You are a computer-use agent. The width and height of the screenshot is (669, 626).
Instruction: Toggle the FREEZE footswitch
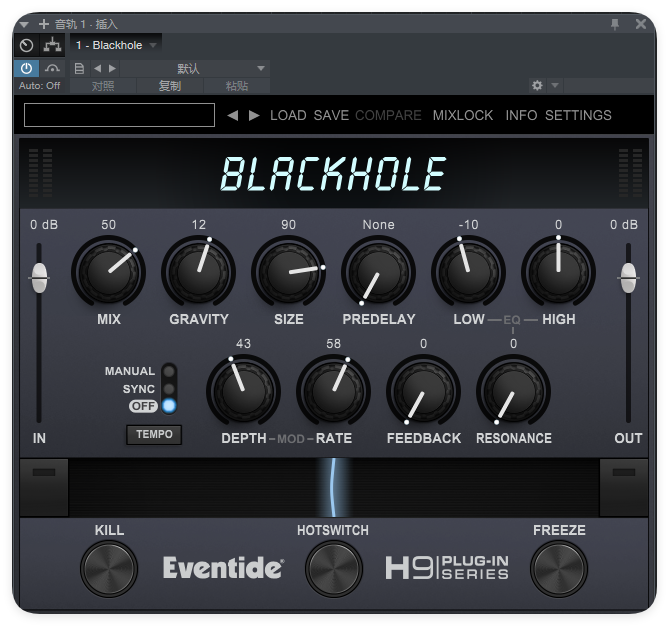[558, 569]
